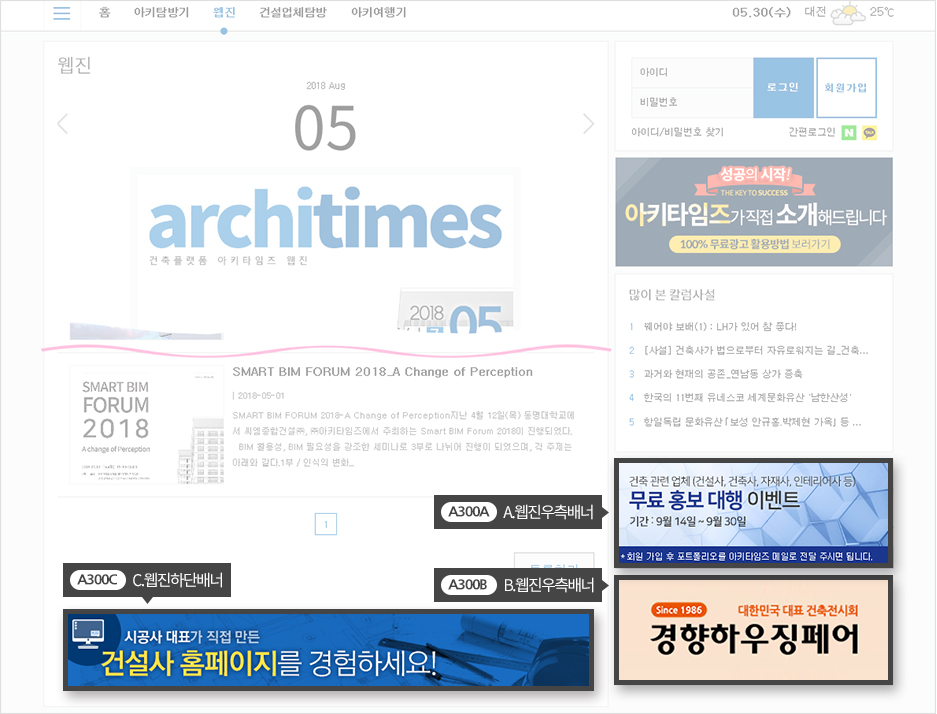Click the SMART BIM FORUM article thumbnail
The width and height of the screenshot is (937, 714).
(147, 425)
